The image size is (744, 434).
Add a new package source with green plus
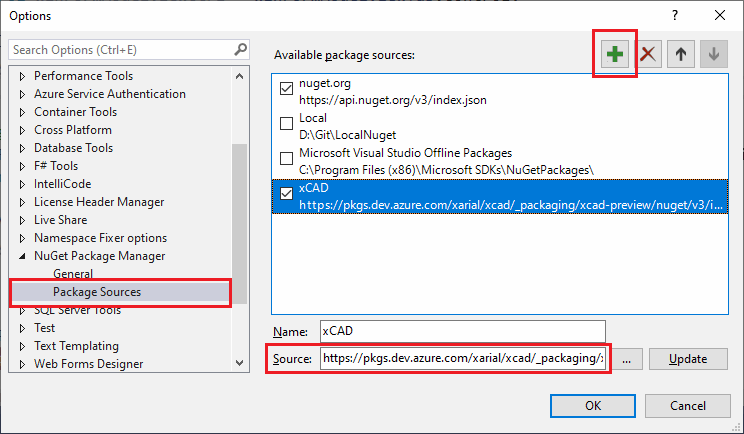pyautogui.click(x=614, y=54)
